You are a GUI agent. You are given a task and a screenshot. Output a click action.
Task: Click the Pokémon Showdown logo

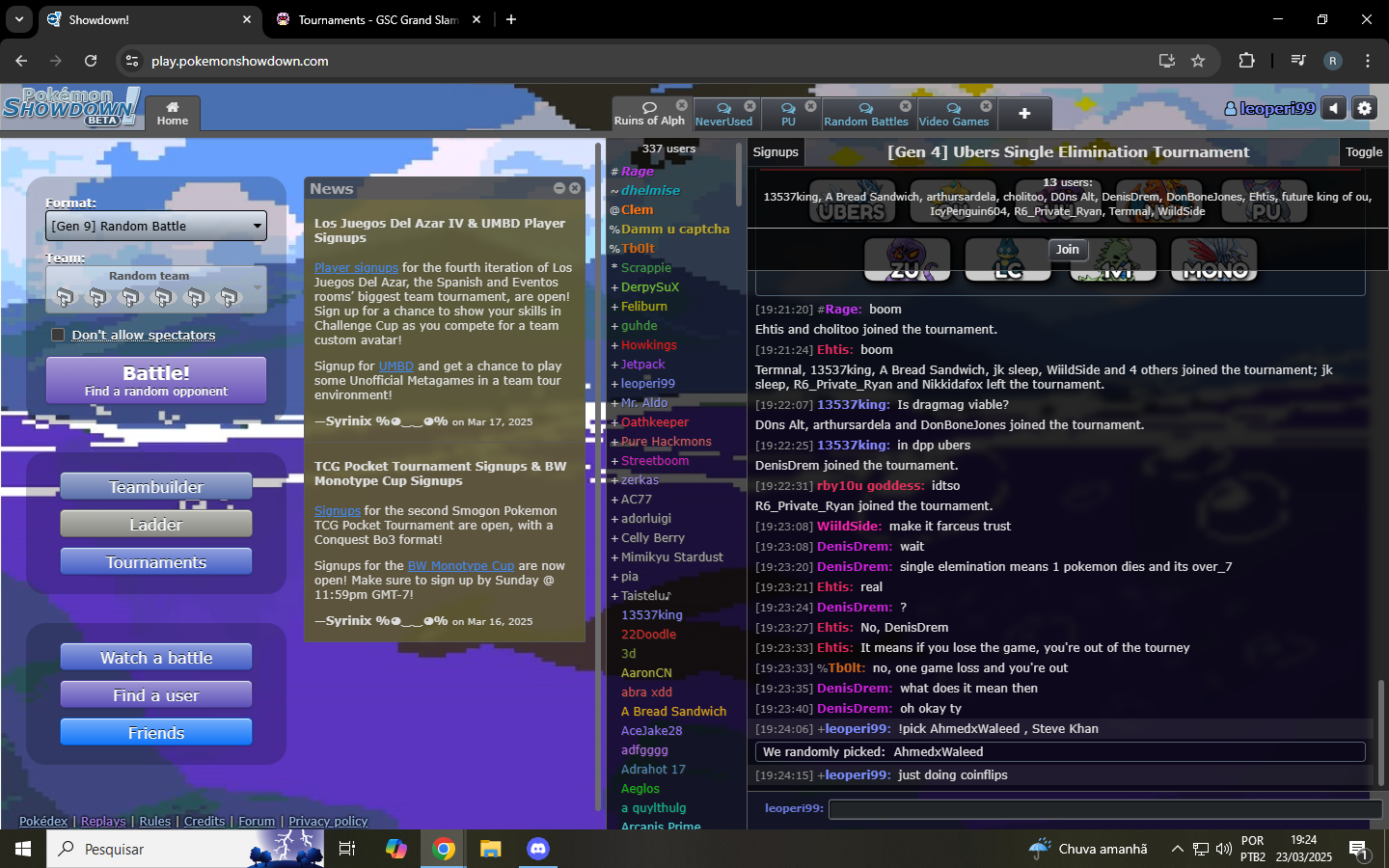pyautogui.click(x=71, y=106)
